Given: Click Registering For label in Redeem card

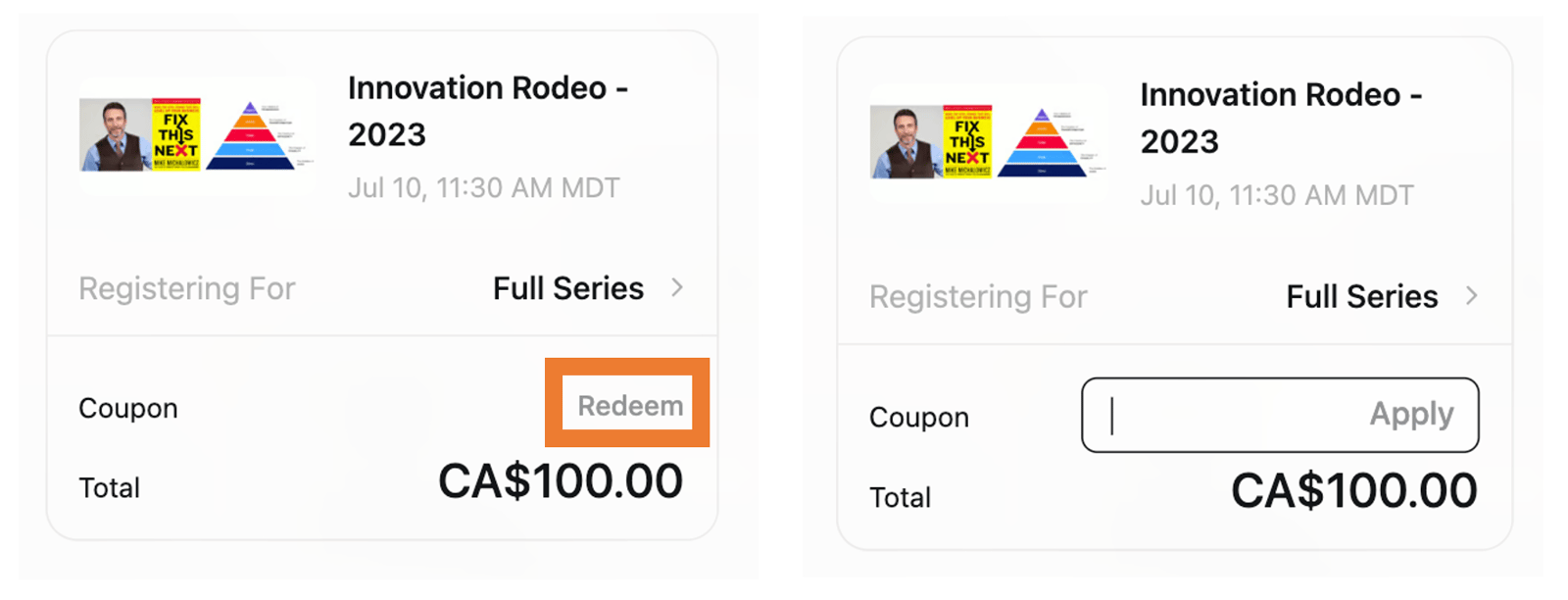Looking at the screenshot, I should [186, 288].
